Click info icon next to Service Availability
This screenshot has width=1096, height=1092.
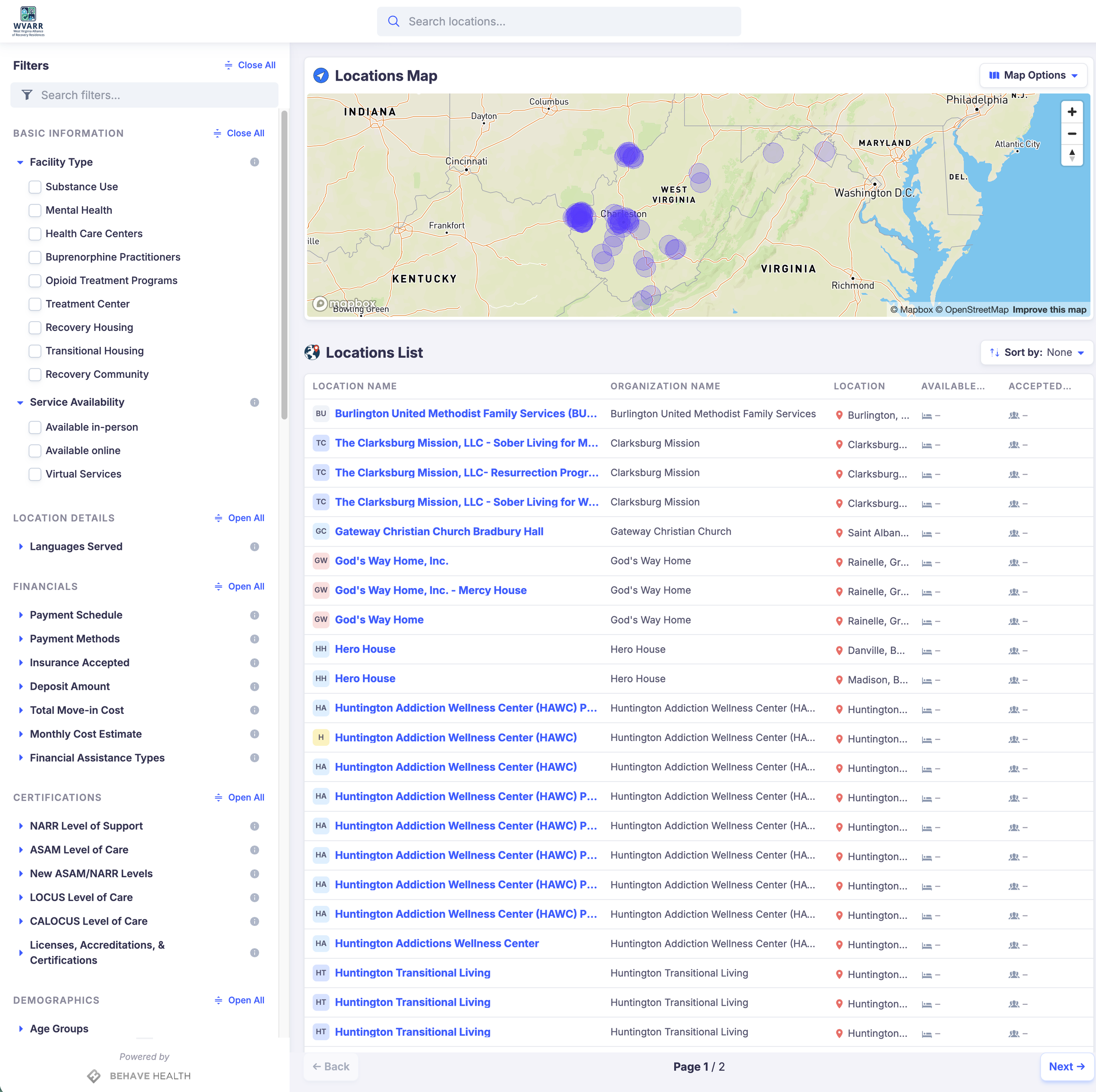(x=254, y=402)
